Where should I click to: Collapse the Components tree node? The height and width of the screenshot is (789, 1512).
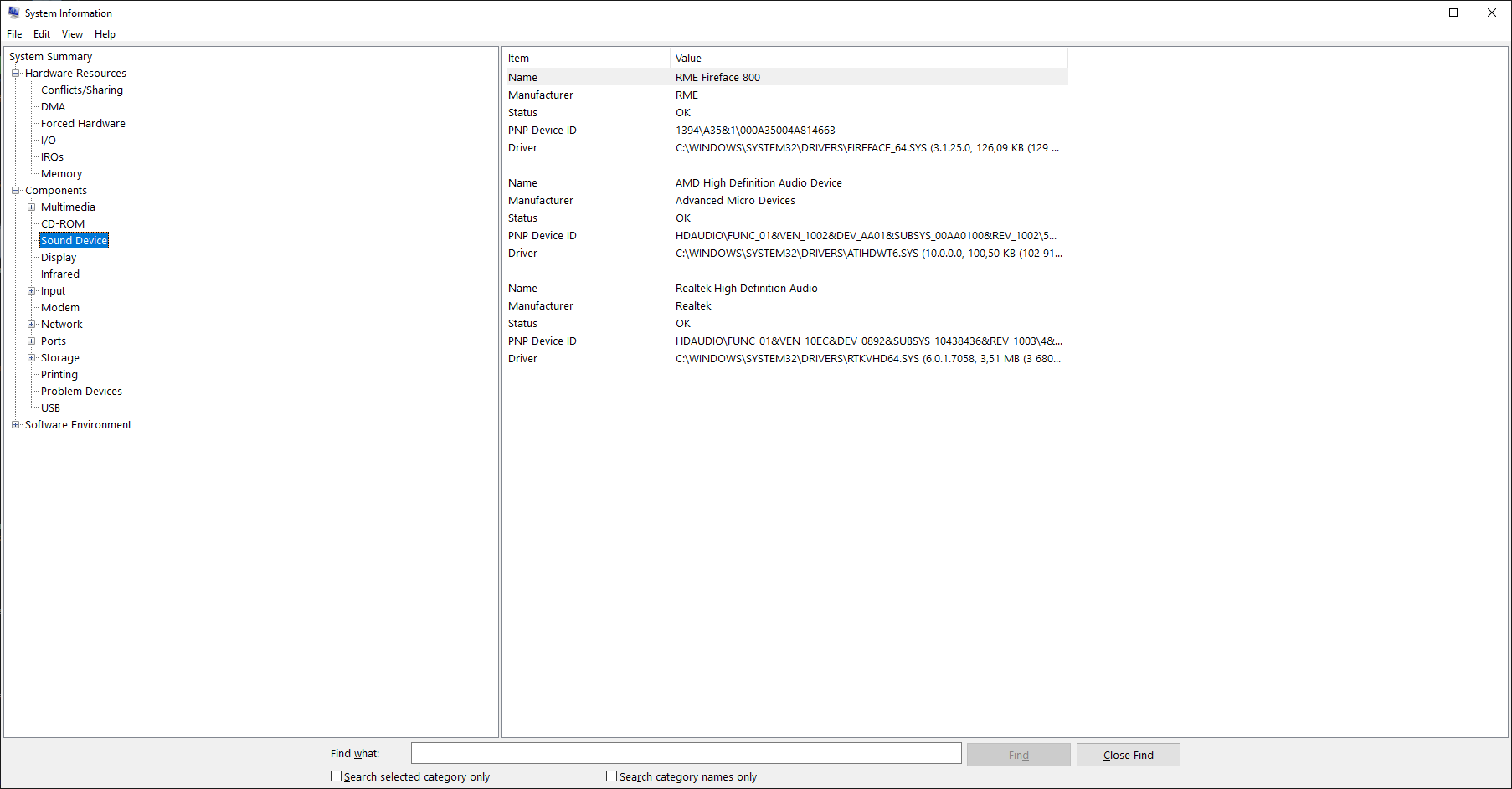click(15, 190)
